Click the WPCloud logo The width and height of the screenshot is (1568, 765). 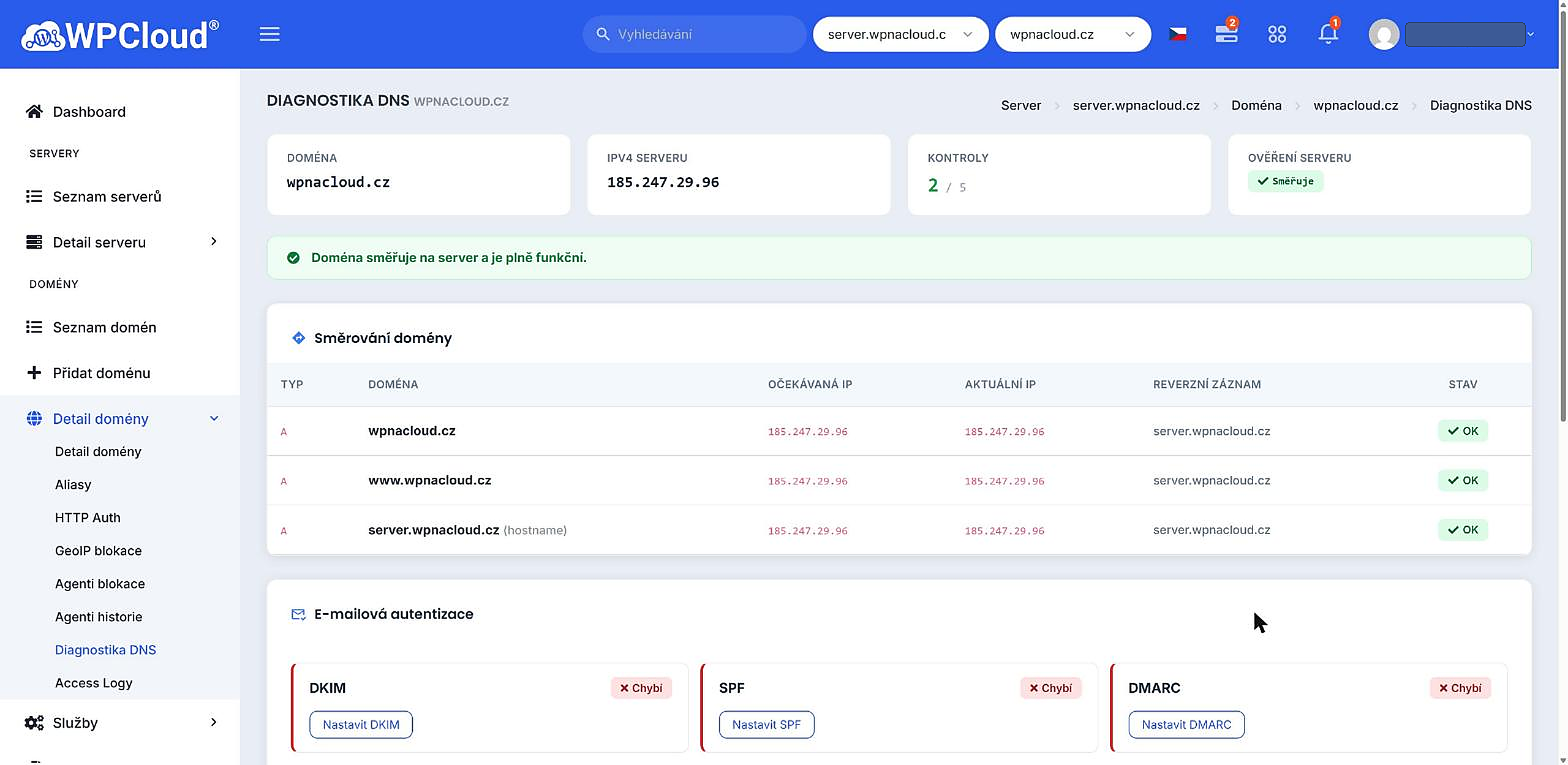coord(120,35)
